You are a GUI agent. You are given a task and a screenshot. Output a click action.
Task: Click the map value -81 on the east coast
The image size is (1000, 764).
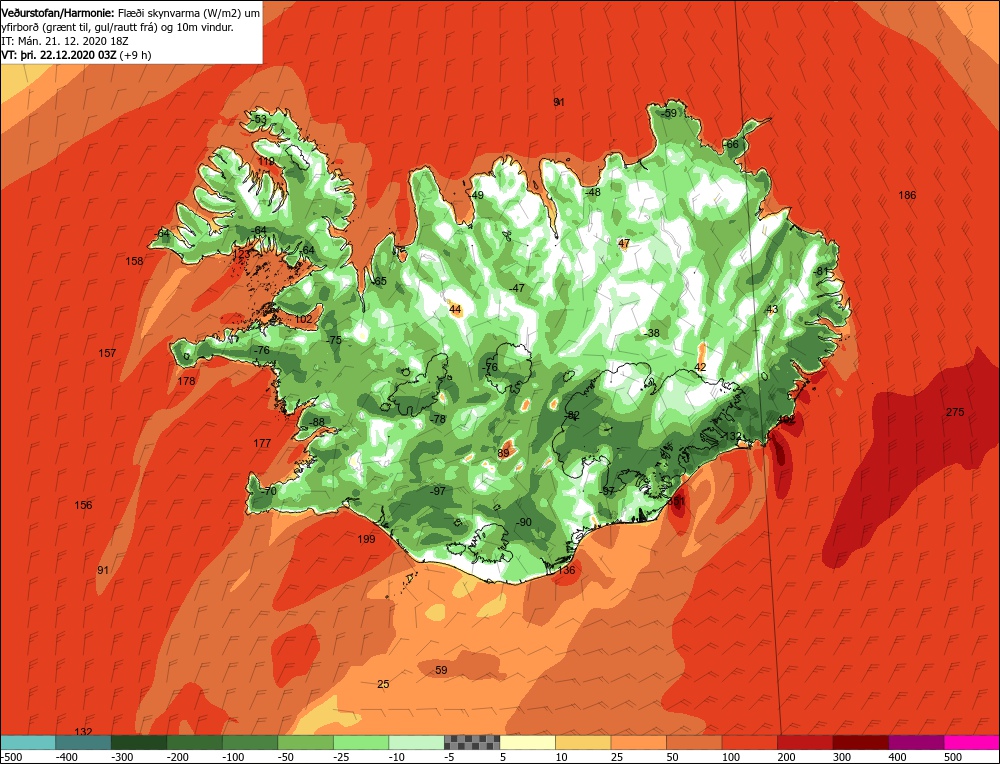821,271
